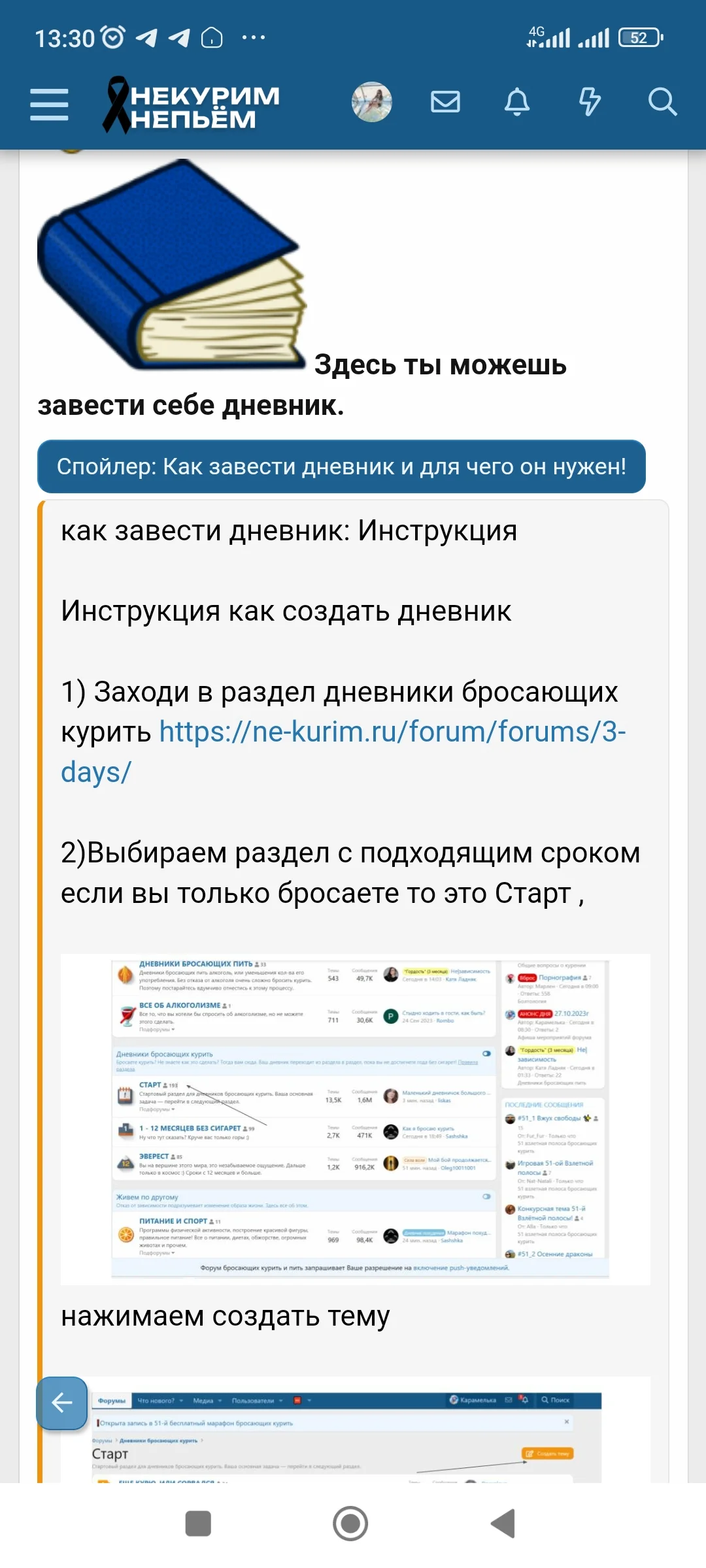Open private messages envelope icon
Image resolution: width=706 pixels, height=1568 pixels.
click(x=445, y=102)
